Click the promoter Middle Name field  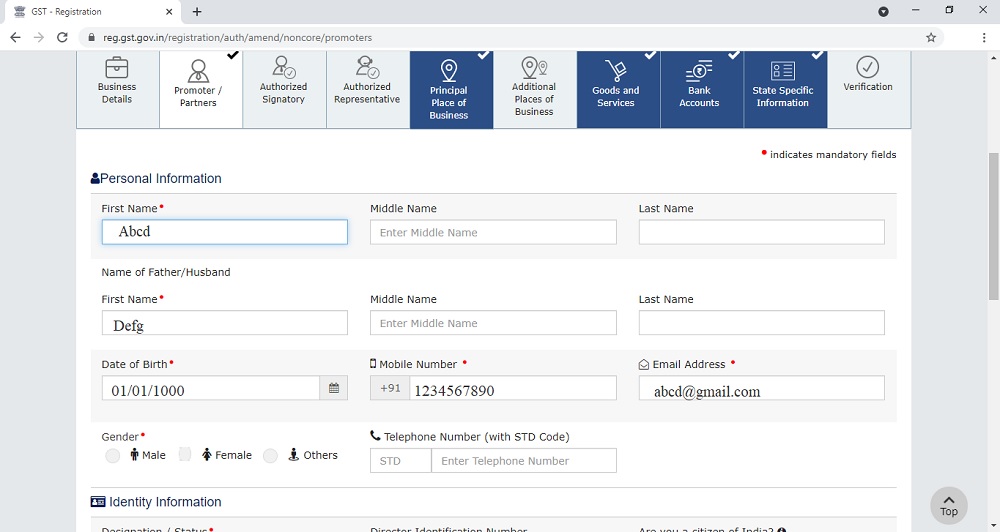[493, 232]
